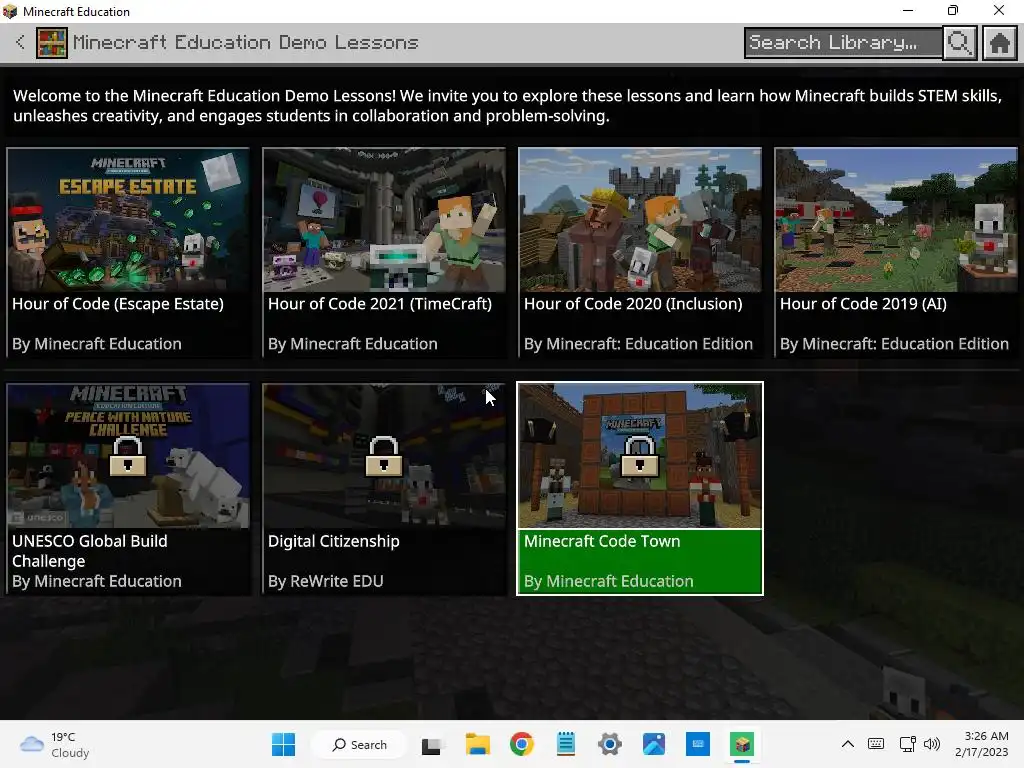Open Task View on the taskbar
The height and width of the screenshot is (768, 1024).
pyautogui.click(x=431, y=744)
